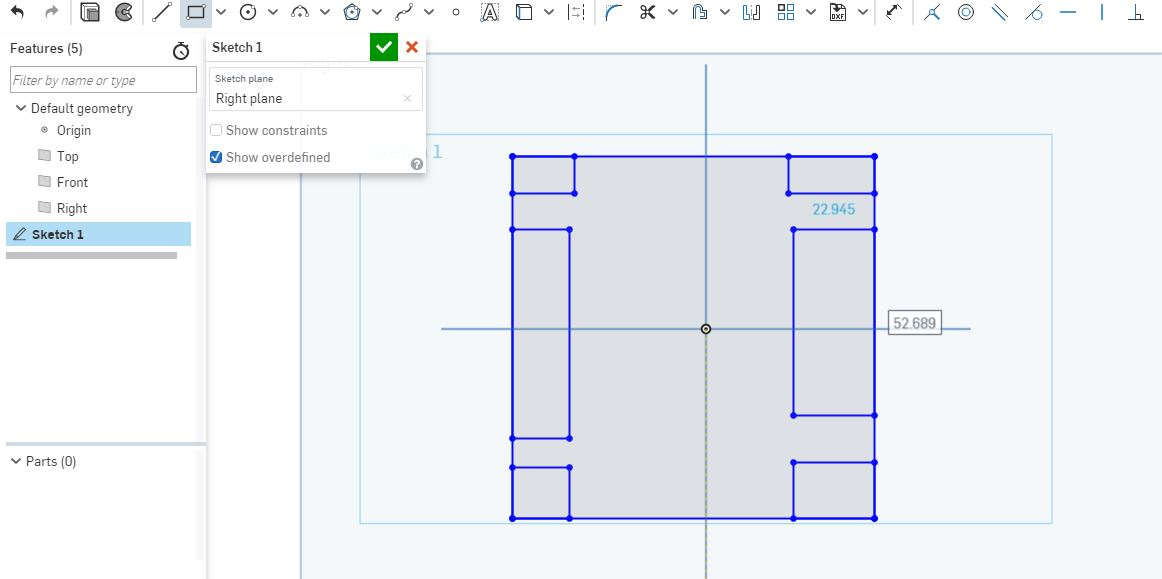
Task: Click the Features (5) header
Action: (x=46, y=49)
